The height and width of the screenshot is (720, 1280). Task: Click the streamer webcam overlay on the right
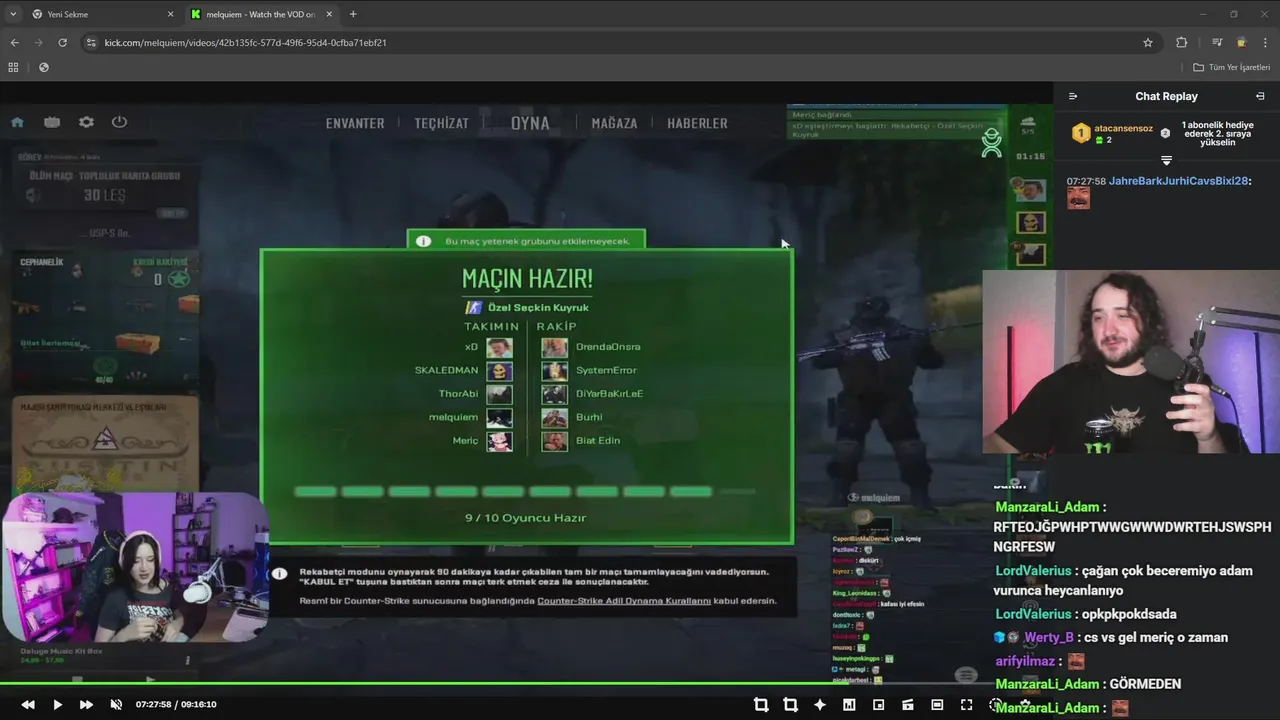click(1131, 362)
